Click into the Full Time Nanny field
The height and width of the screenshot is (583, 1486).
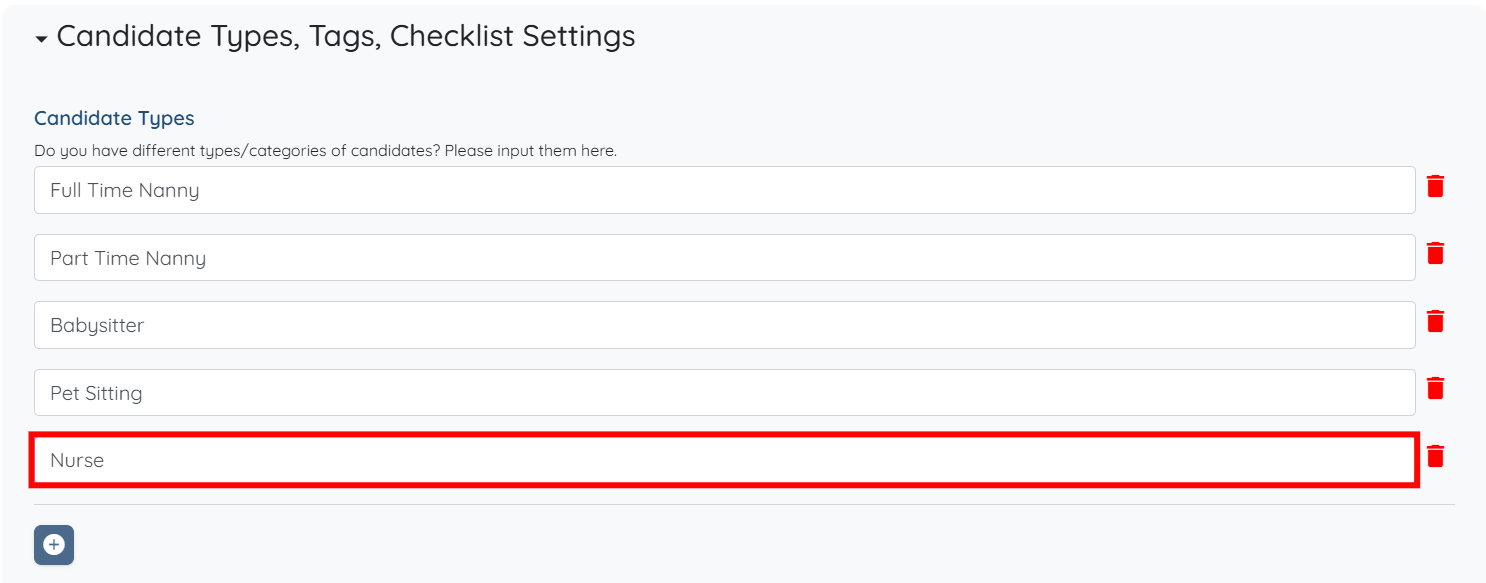(724, 190)
